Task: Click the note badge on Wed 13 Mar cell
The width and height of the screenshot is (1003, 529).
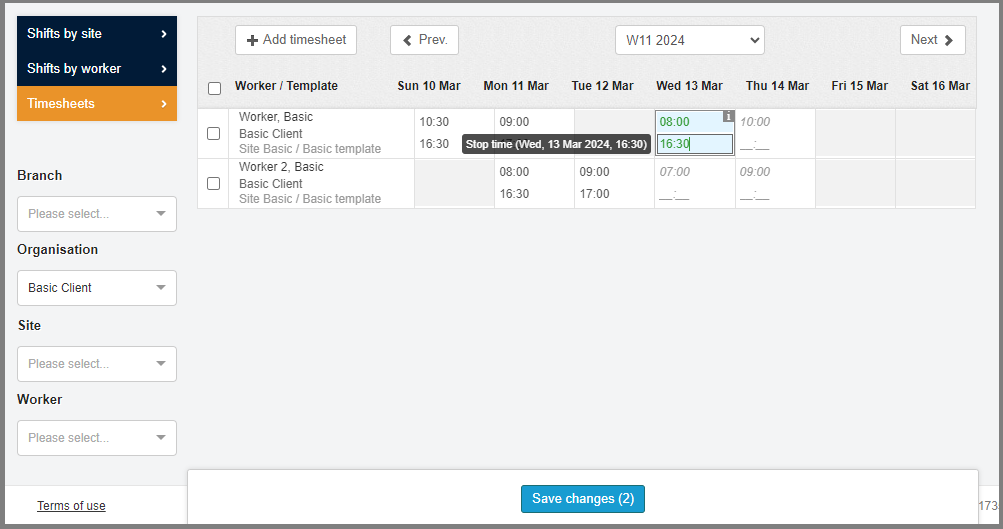Action: coord(728,117)
